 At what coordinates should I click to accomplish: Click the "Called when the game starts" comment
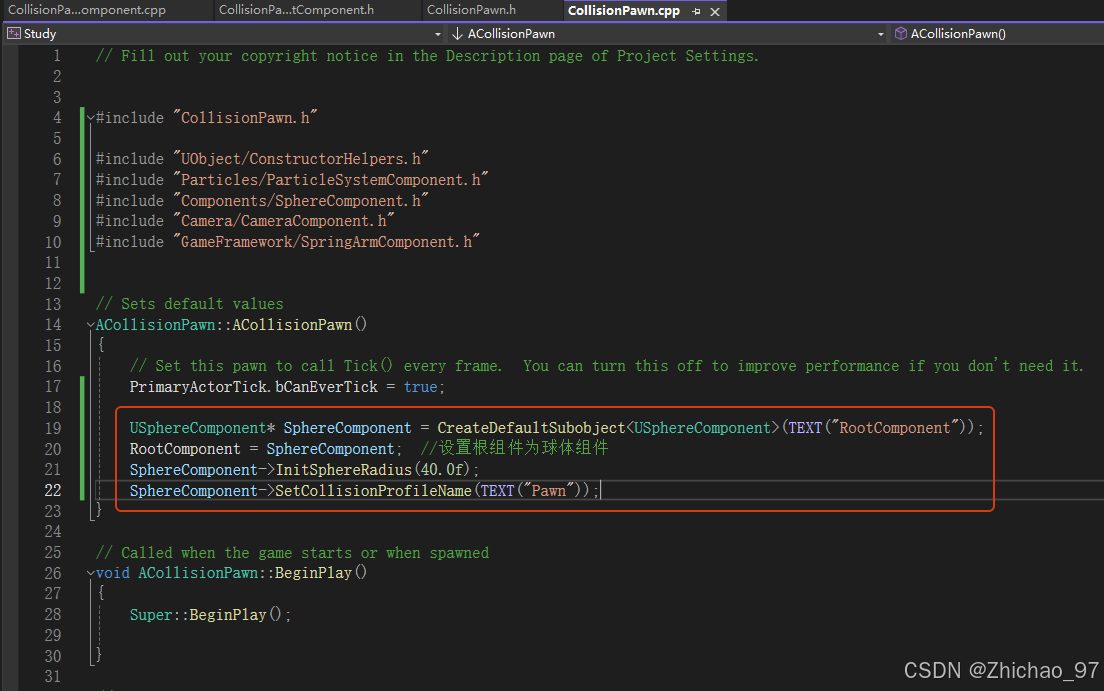(292, 553)
